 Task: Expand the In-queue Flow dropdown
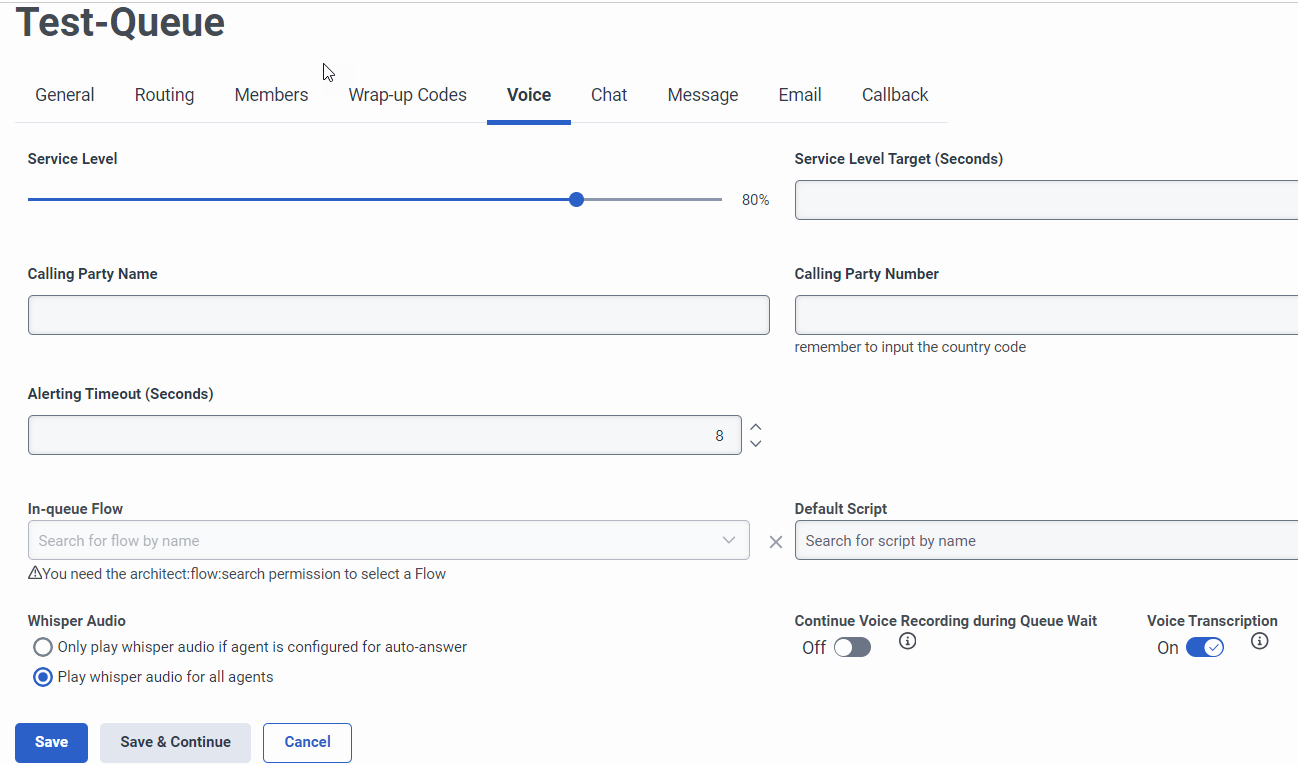point(729,540)
